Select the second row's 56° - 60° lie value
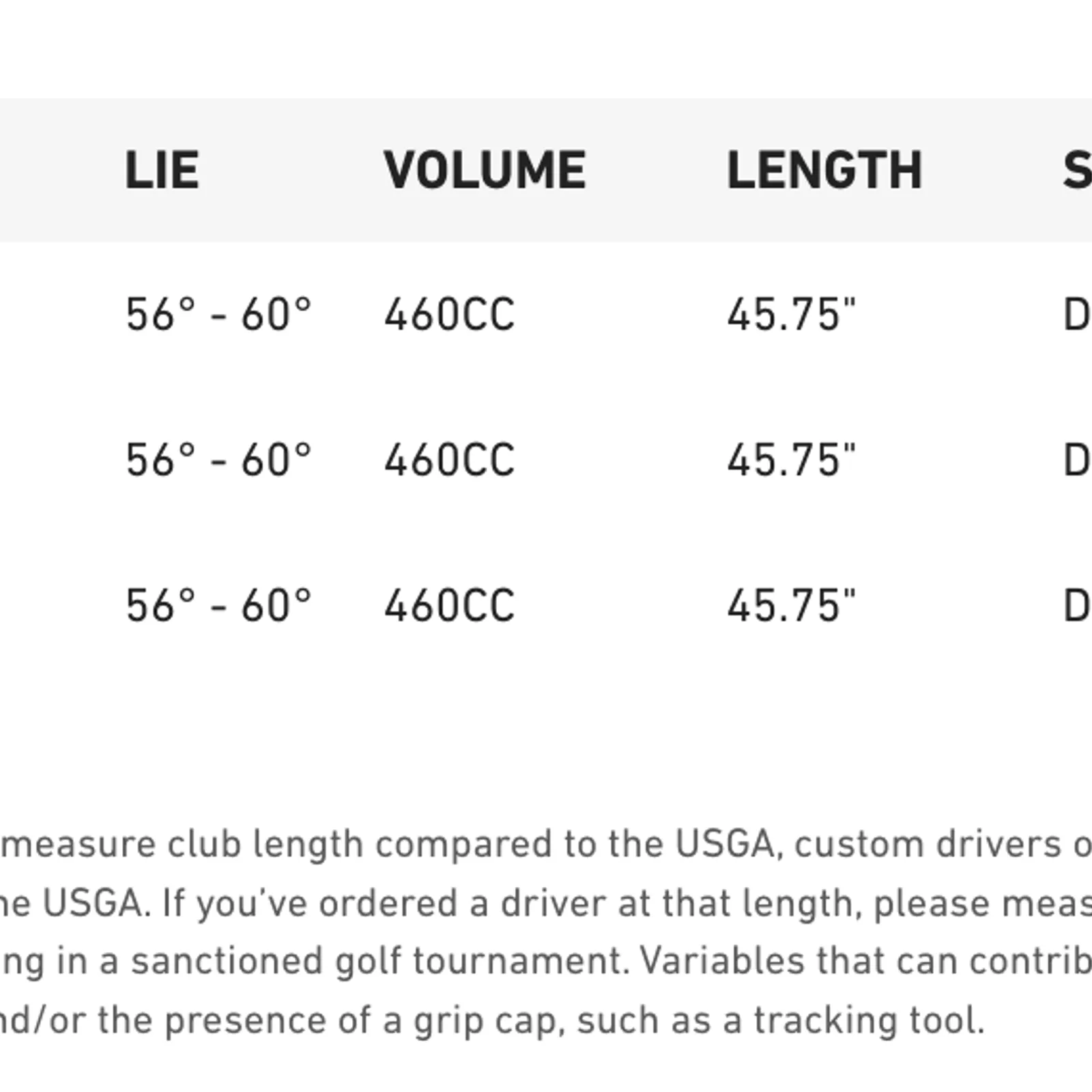Viewport: 1092px width, 1092px height. (x=218, y=461)
